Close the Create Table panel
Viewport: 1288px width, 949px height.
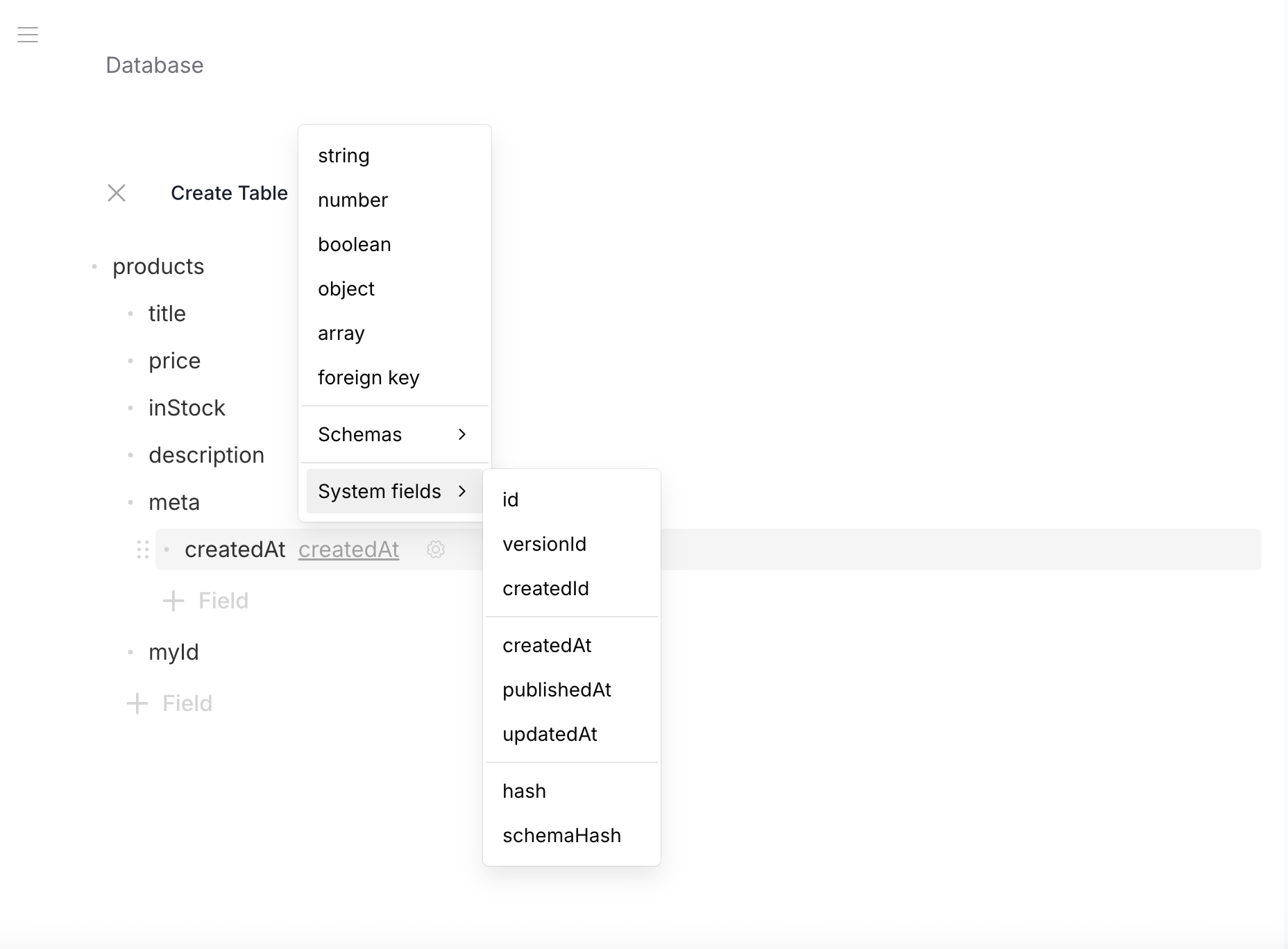pos(116,194)
